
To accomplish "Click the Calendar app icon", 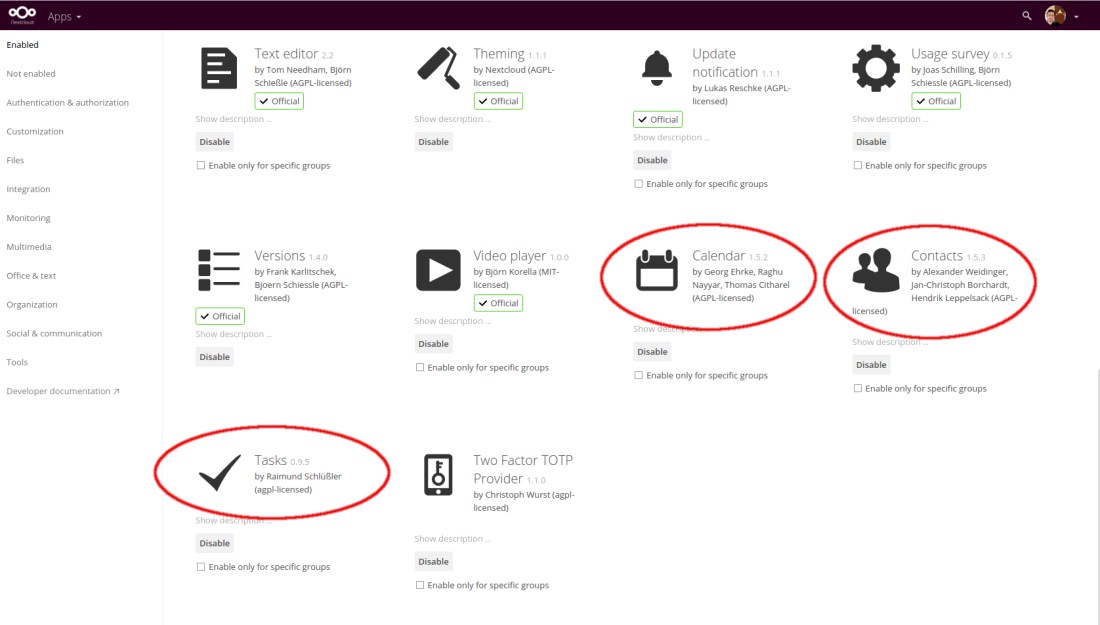I will [656, 270].
